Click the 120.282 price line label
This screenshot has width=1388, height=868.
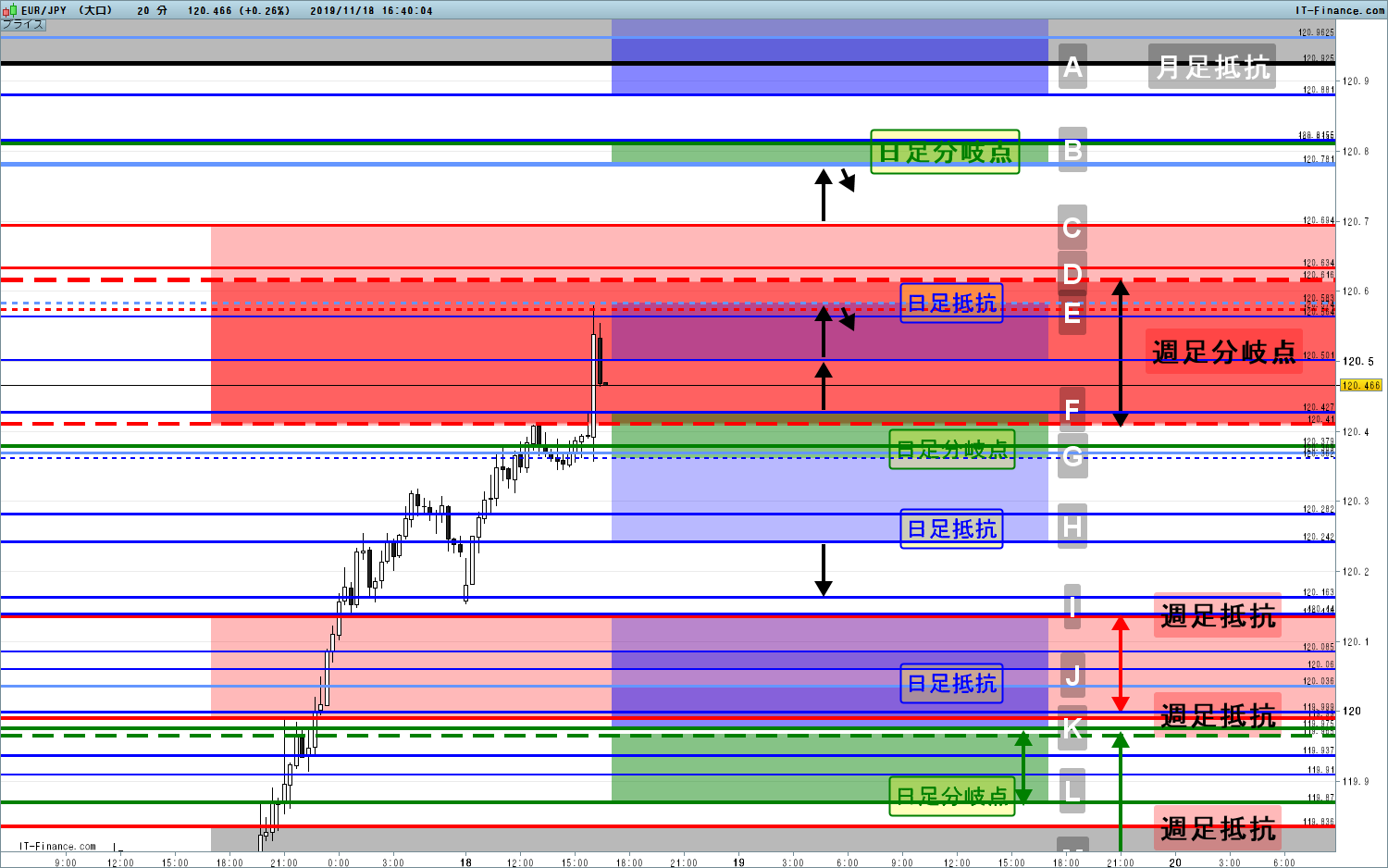(x=1319, y=509)
